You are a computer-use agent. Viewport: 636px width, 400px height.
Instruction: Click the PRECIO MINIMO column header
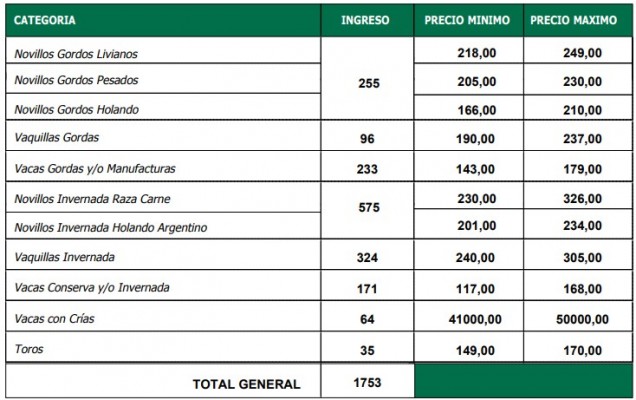tap(468, 20)
